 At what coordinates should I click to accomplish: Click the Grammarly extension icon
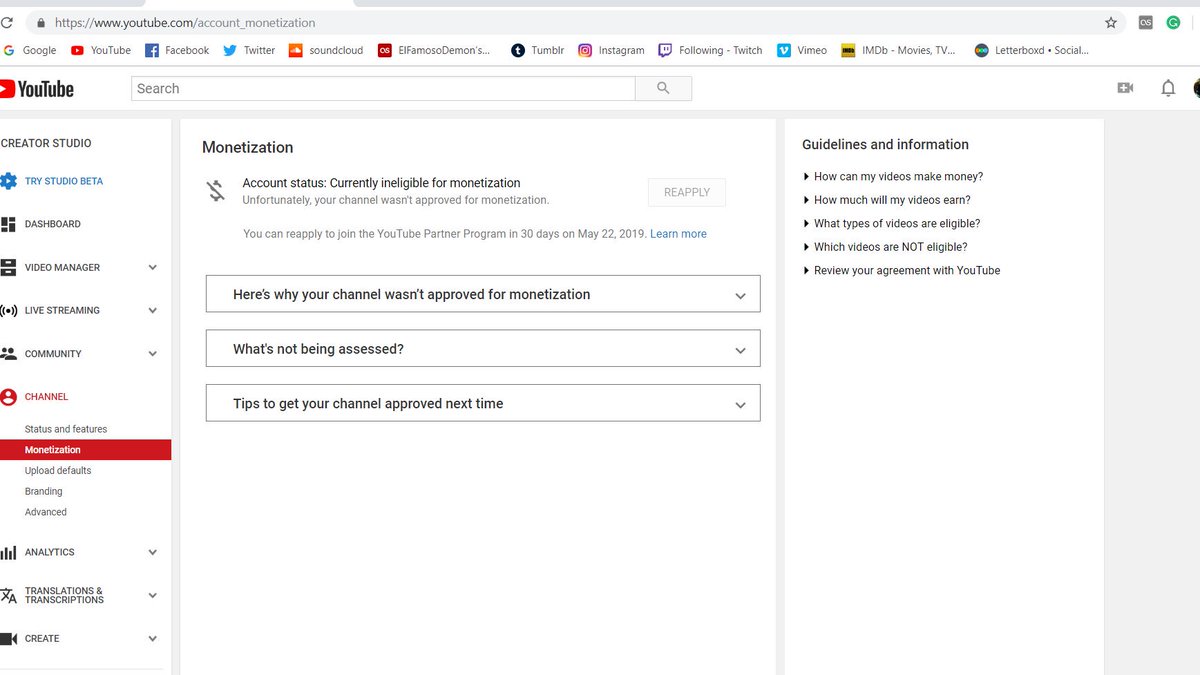1173,22
